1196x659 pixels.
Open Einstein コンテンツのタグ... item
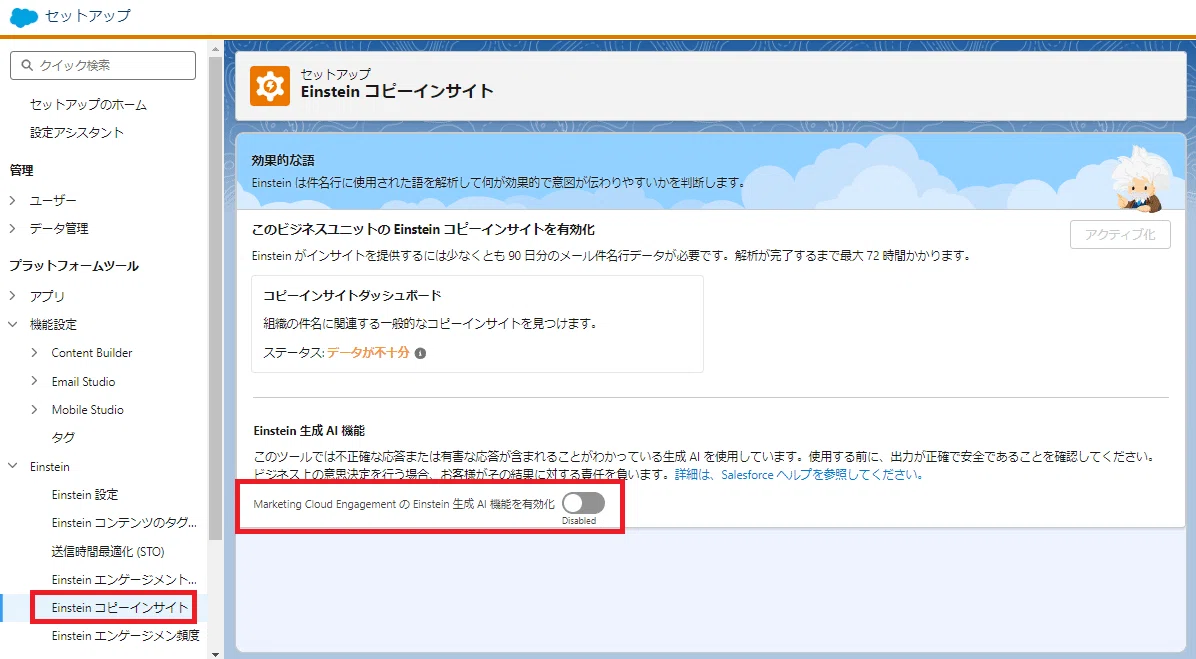click(124, 522)
